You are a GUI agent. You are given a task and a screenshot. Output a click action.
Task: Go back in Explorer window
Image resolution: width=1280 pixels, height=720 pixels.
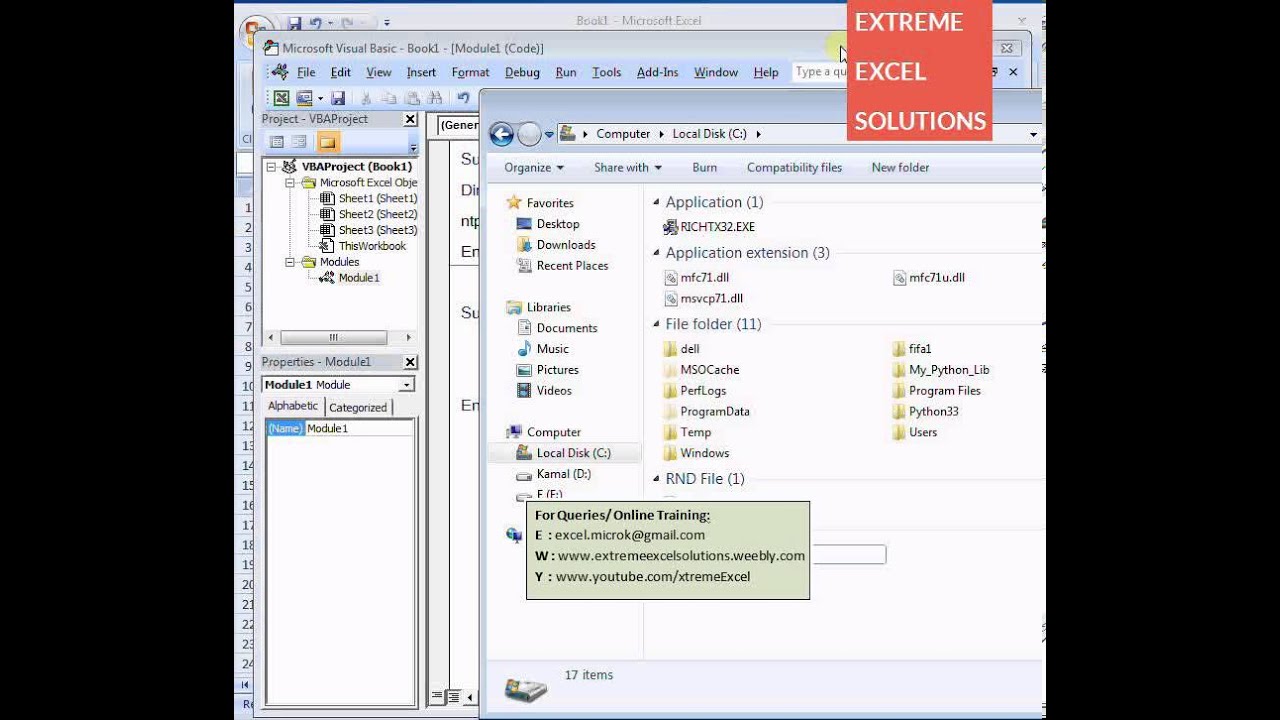tap(502, 134)
